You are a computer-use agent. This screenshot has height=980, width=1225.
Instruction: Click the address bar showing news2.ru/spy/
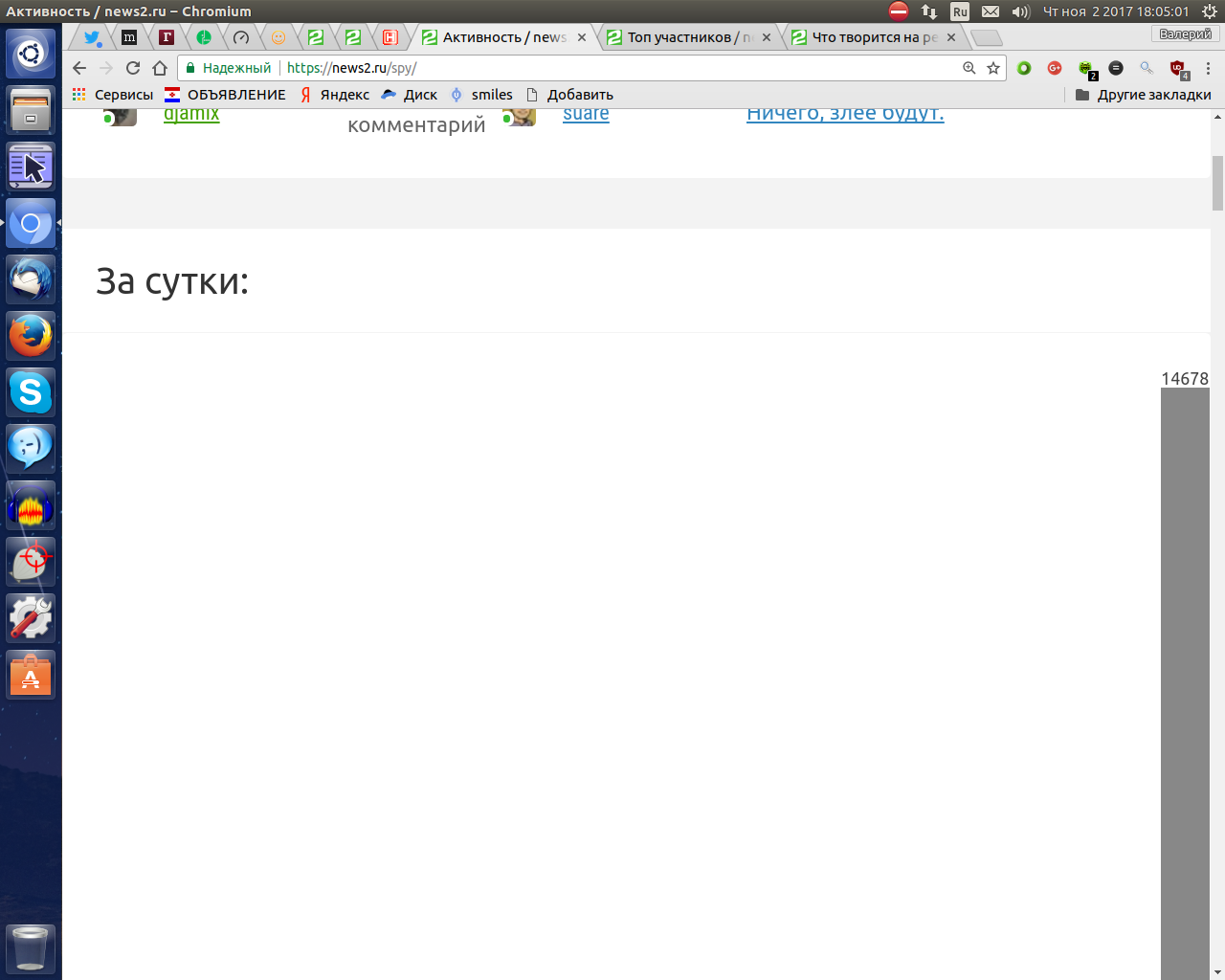click(622, 68)
